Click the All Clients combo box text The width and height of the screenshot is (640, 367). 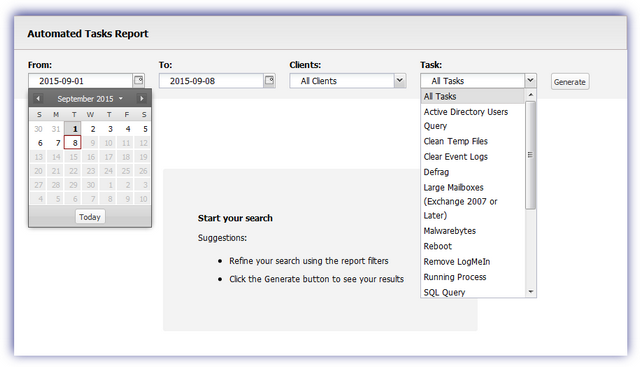[319, 81]
